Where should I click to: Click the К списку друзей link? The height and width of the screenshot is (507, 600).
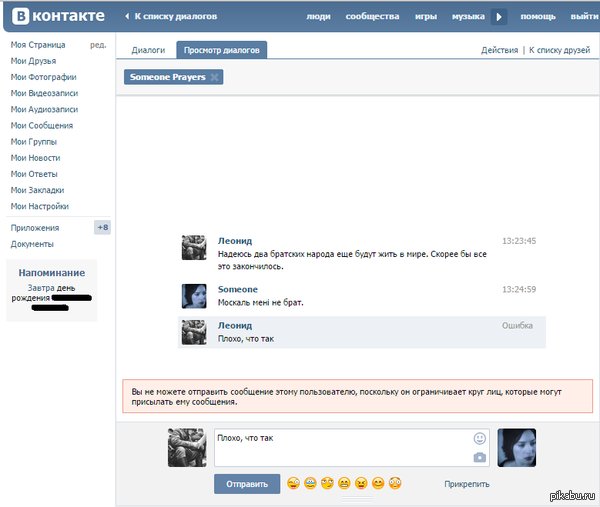tap(562, 50)
